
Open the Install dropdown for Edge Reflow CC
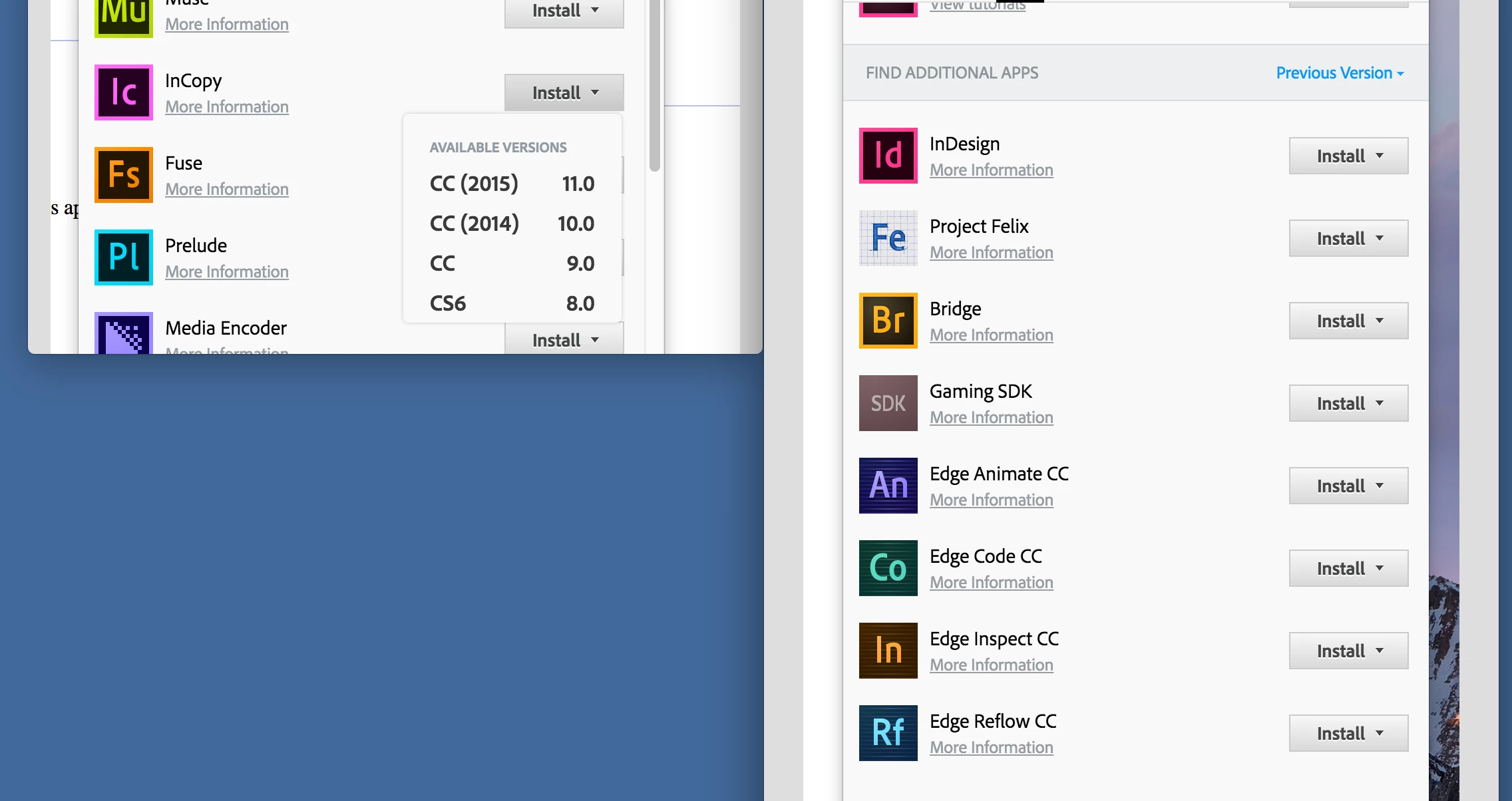[1349, 733]
